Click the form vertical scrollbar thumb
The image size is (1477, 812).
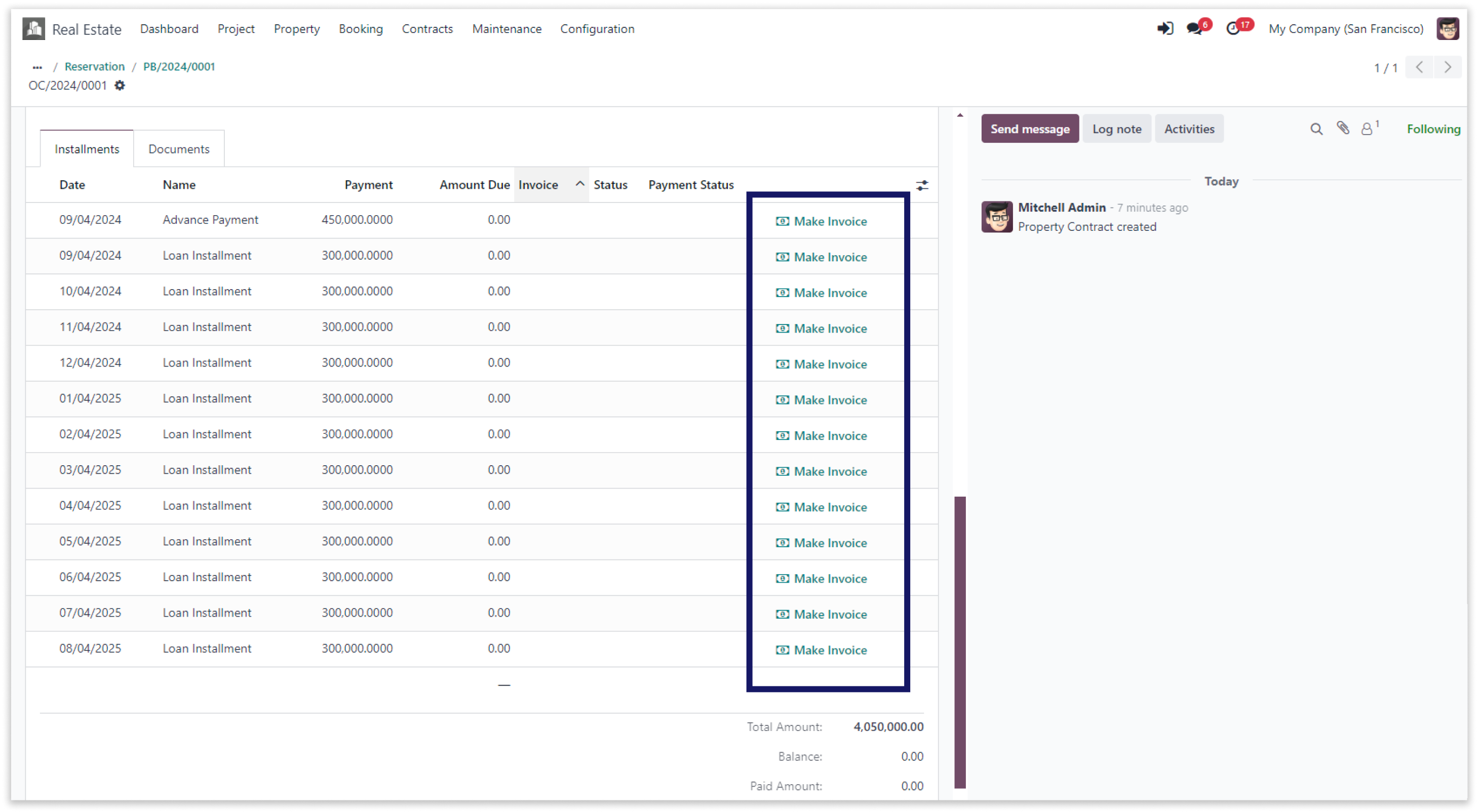pos(960,642)
